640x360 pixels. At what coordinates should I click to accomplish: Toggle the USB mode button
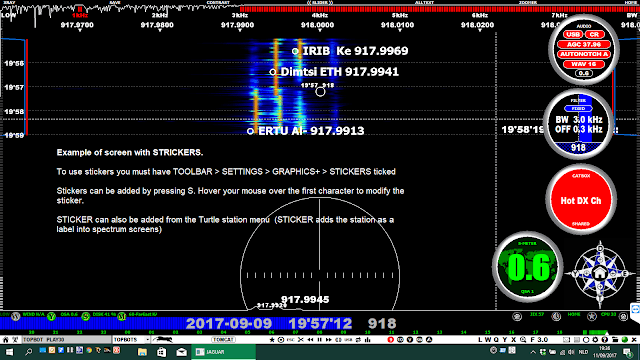coord(573,35)
